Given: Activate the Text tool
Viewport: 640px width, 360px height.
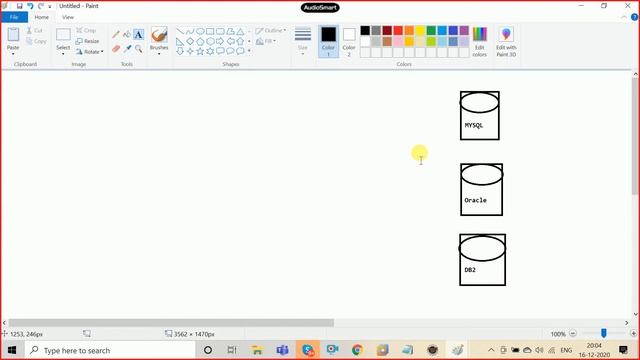Looking at the screenshot, I should 138,35.
